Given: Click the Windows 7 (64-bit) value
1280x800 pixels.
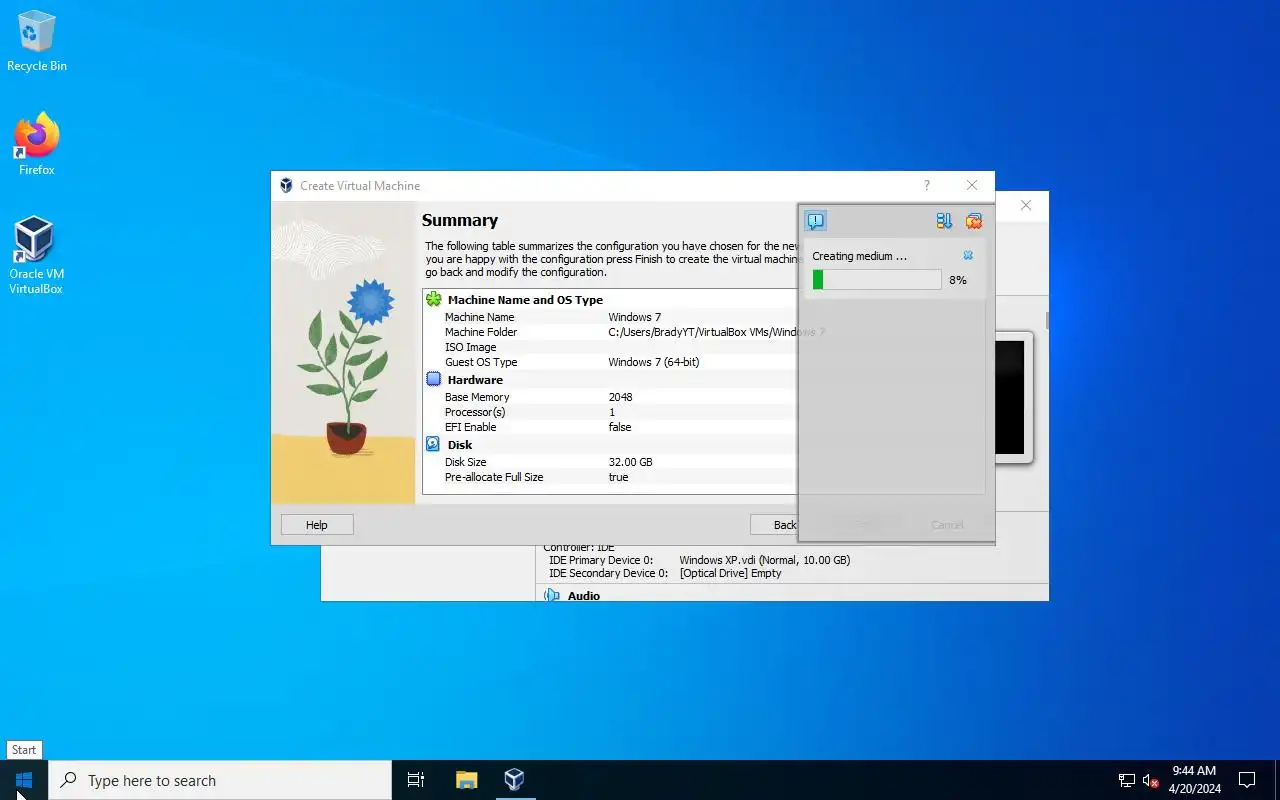Looking at the screenshot, I should point(654,362).
